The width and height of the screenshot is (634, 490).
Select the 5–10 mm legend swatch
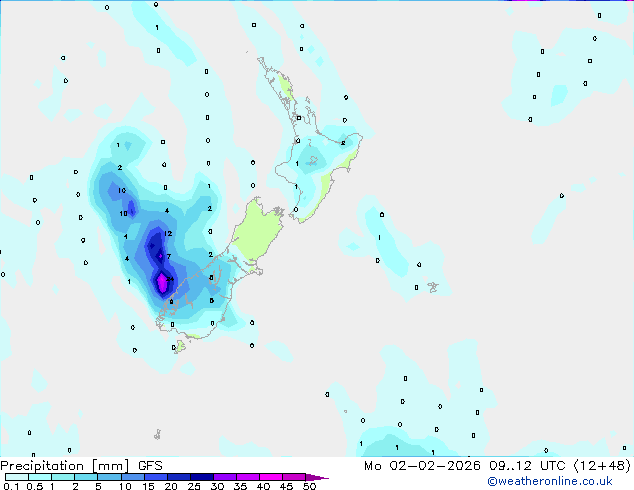[109, 477]
